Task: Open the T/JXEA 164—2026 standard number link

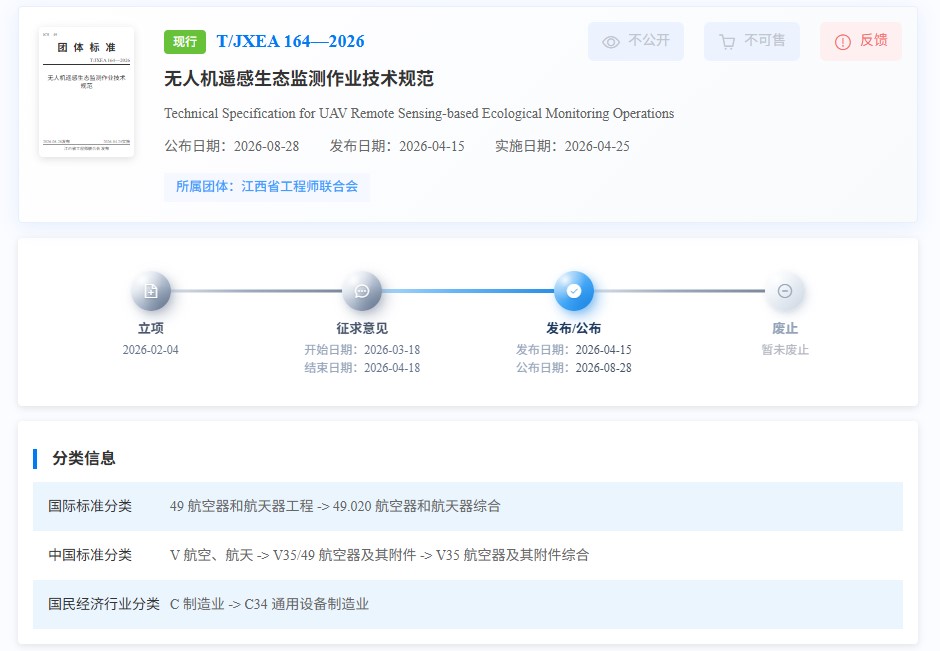Action: (x=290, y=41)
